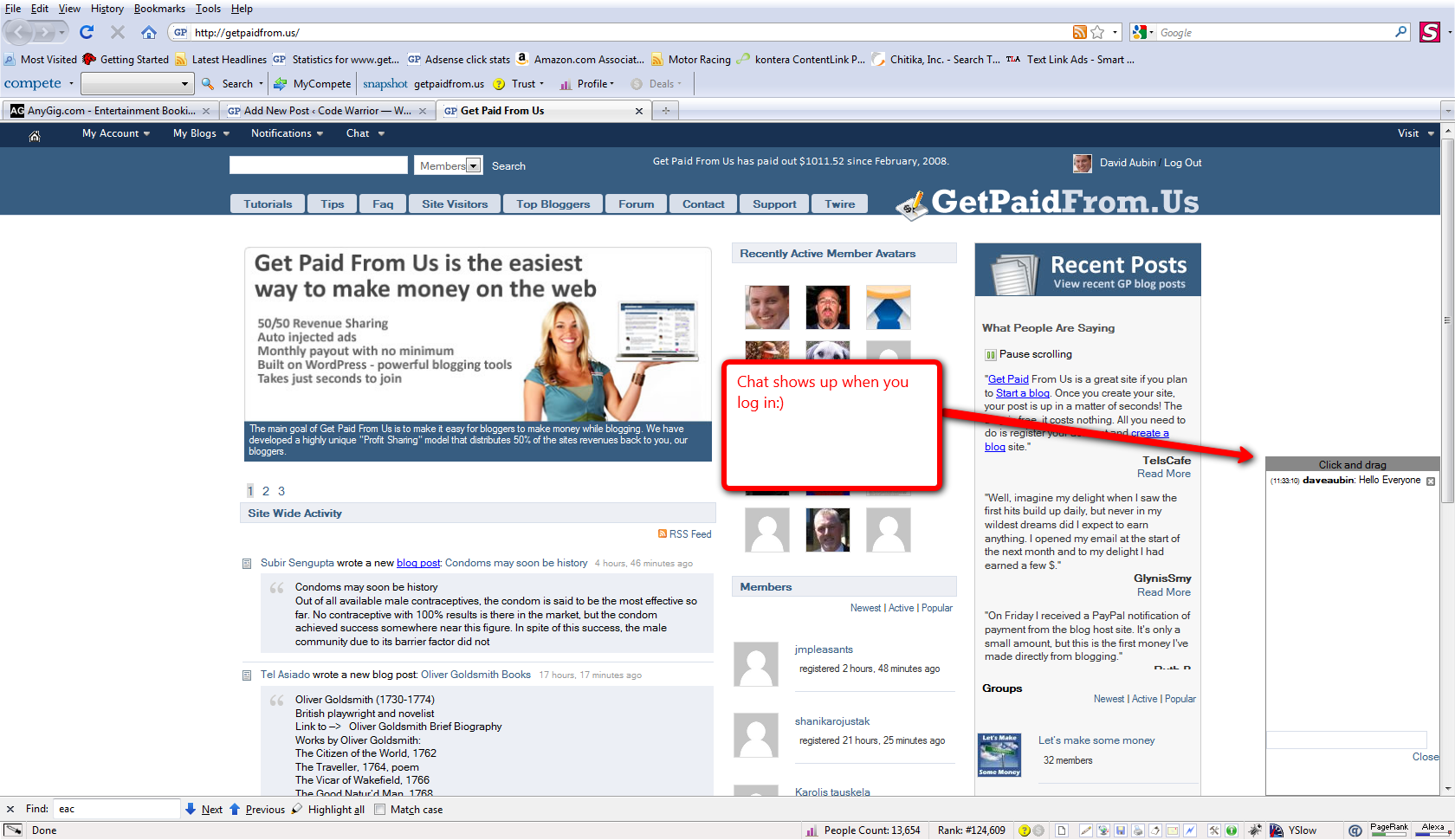
Task: Switch to the AnyGig.com tab
Action: pos(104,111)
